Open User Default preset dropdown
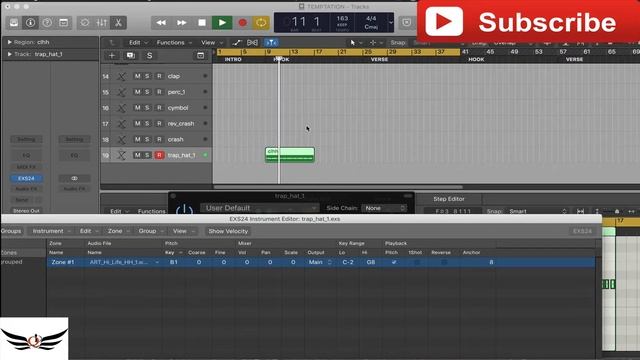The height and width of the screenshot is (360, 640). 260,208
